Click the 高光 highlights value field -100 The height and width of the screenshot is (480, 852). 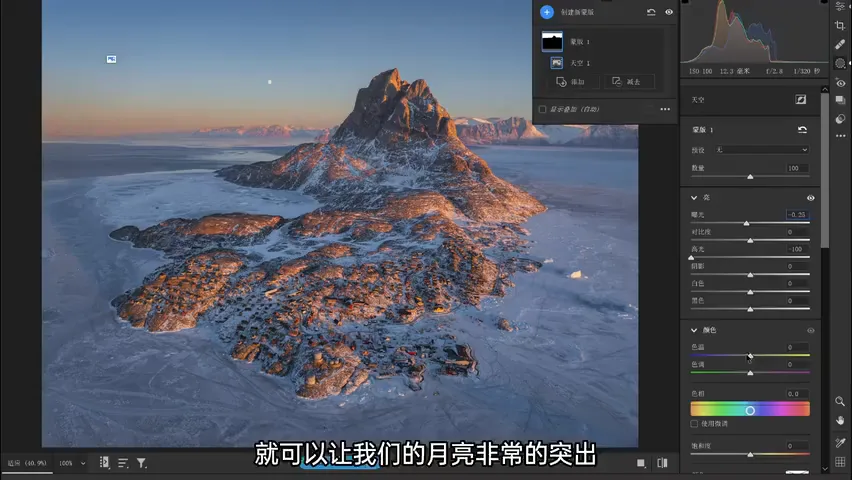pos(797,249)
